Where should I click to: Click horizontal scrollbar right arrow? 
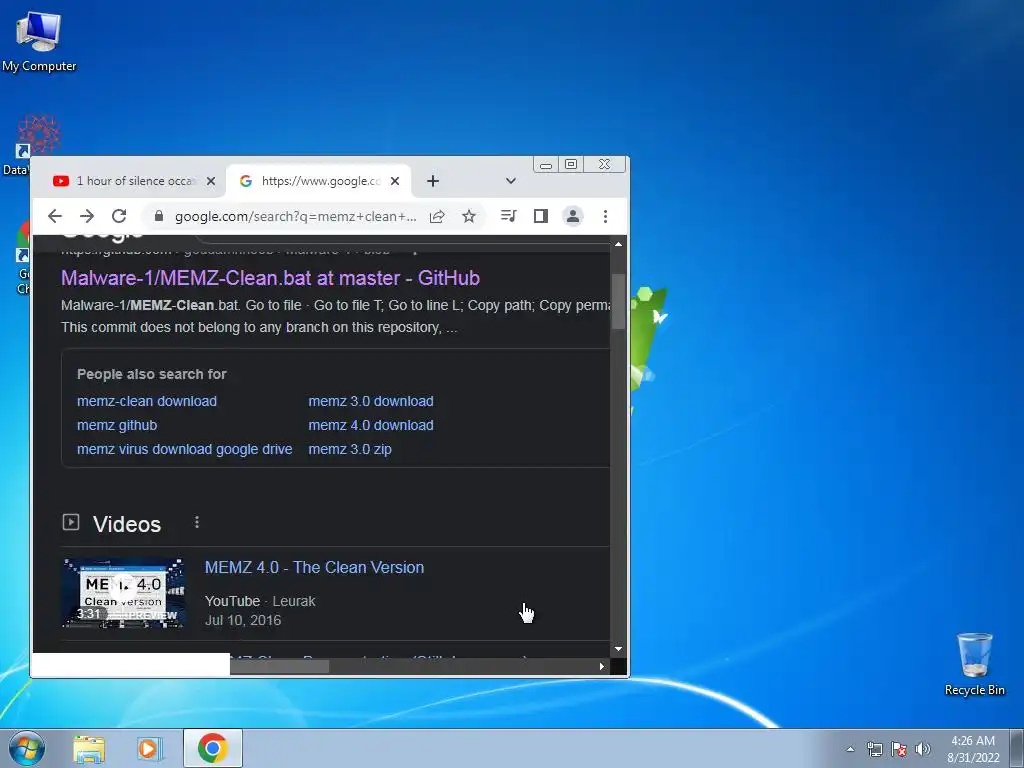point(601,666)
